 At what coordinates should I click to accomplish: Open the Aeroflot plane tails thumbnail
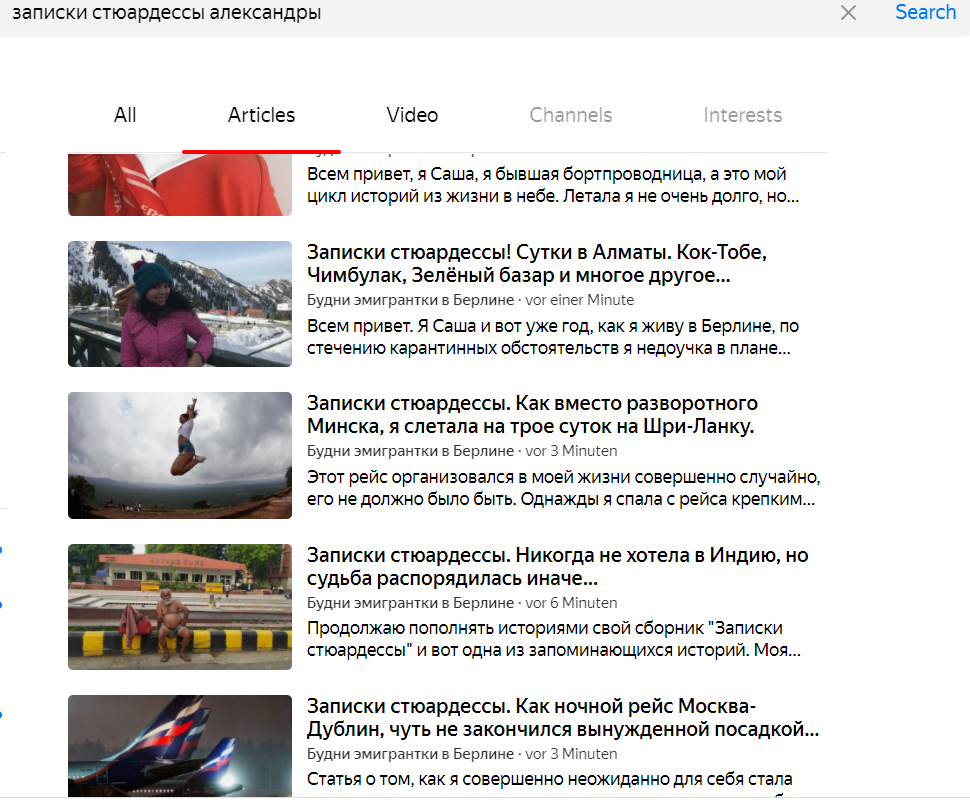pos(180,746)
